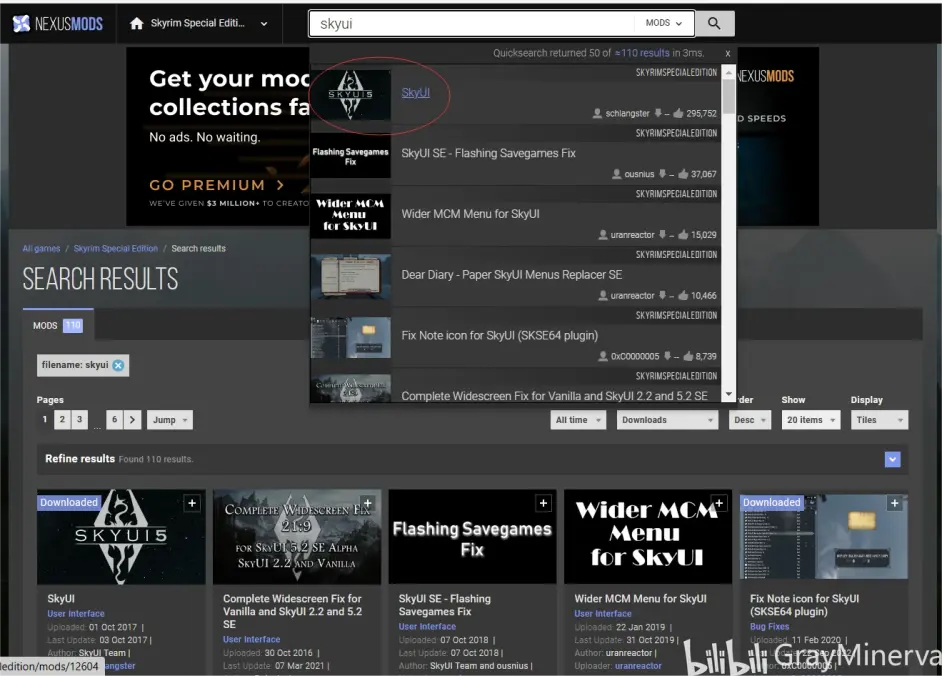Expand the Refine results panel
The width and height of the screenshot is (942, 676).
click(892, 459)
